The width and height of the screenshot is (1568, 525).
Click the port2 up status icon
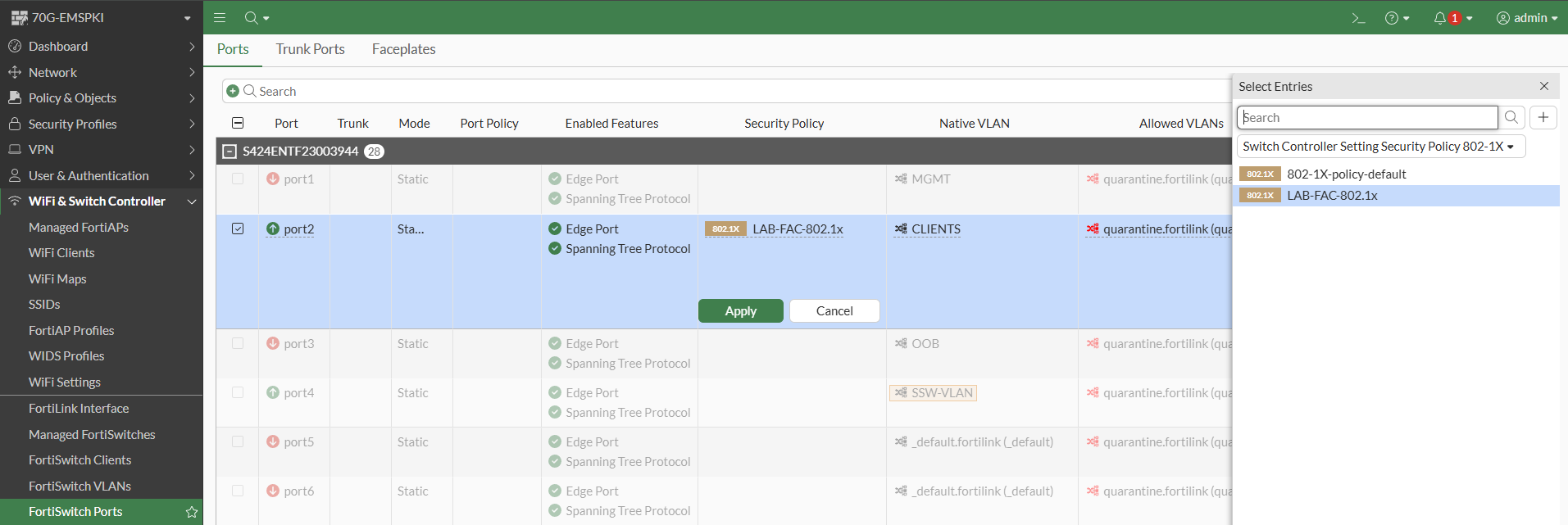click(273, 229)
